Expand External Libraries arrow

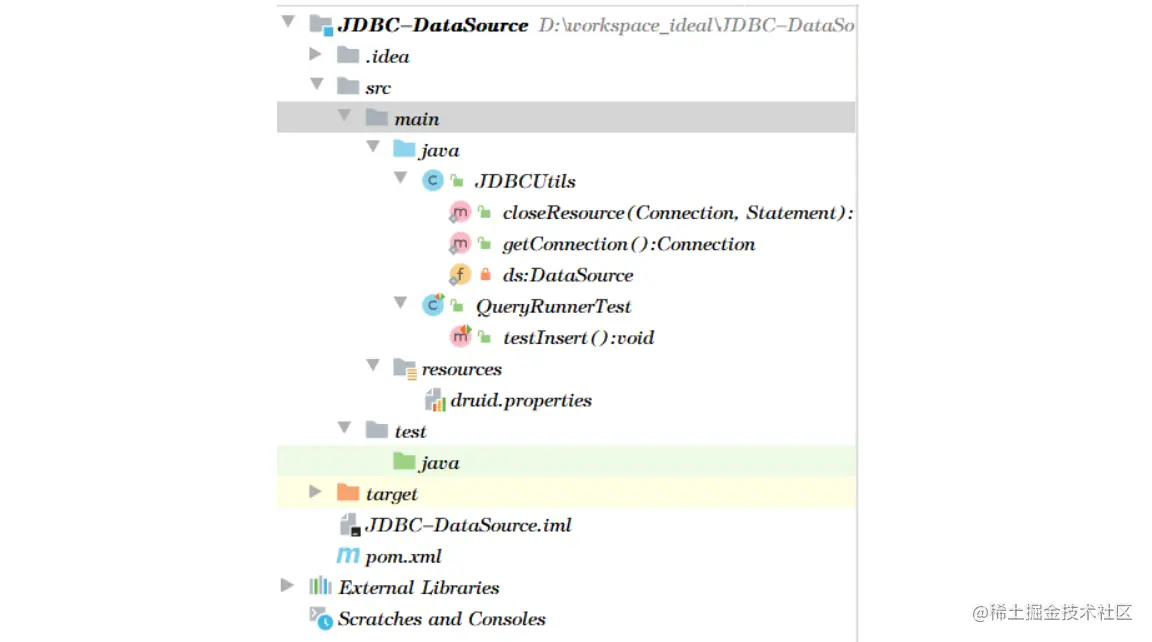[x=287, y=585]
